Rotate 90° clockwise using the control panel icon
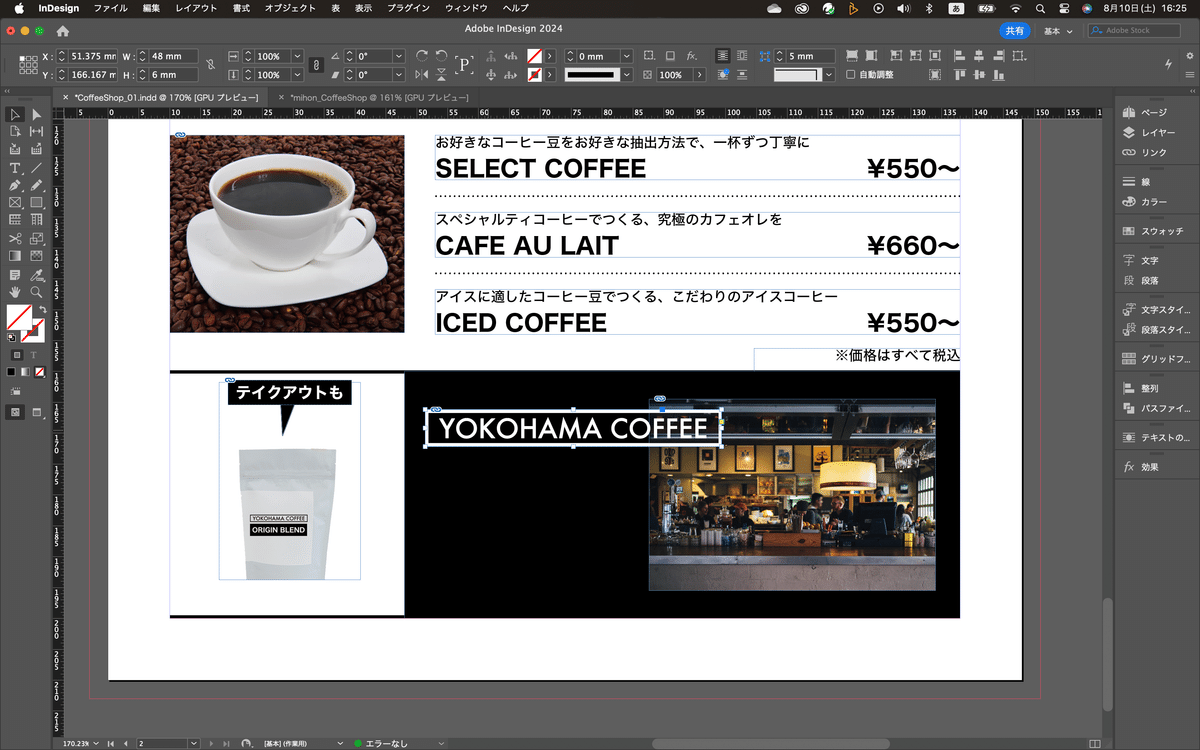1200x750 pixels. point(422,56)
